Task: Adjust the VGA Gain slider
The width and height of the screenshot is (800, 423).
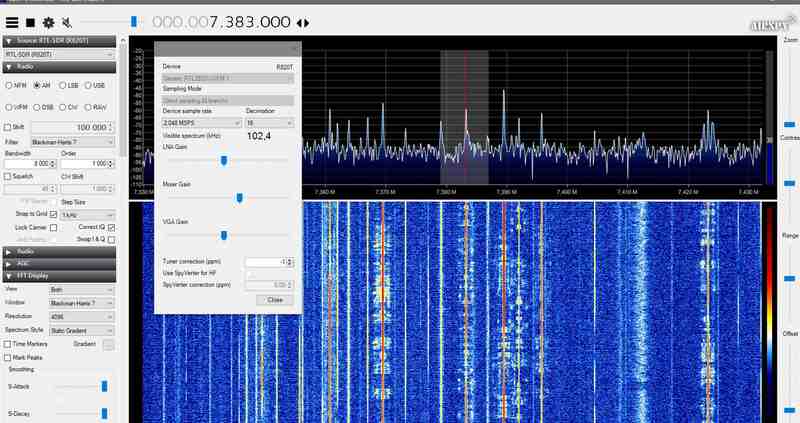Action: point(223,236)
